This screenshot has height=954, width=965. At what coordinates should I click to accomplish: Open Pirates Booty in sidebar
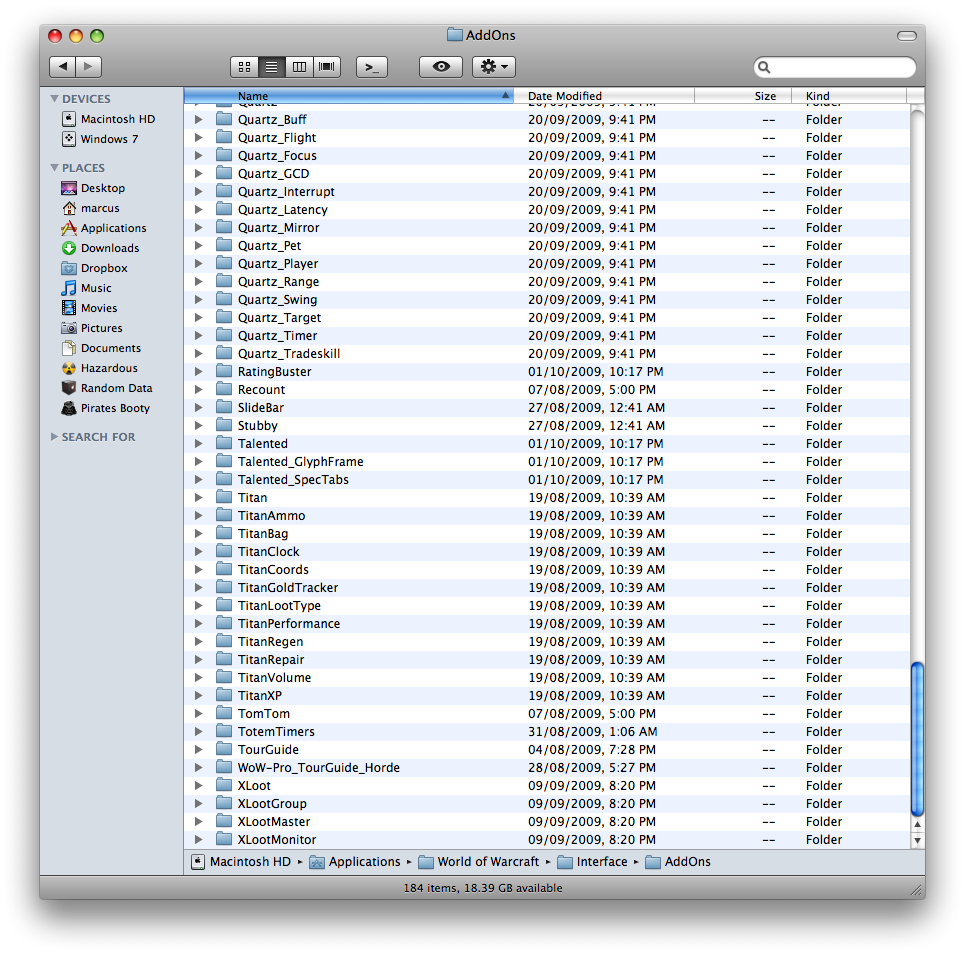pos(106,408)
